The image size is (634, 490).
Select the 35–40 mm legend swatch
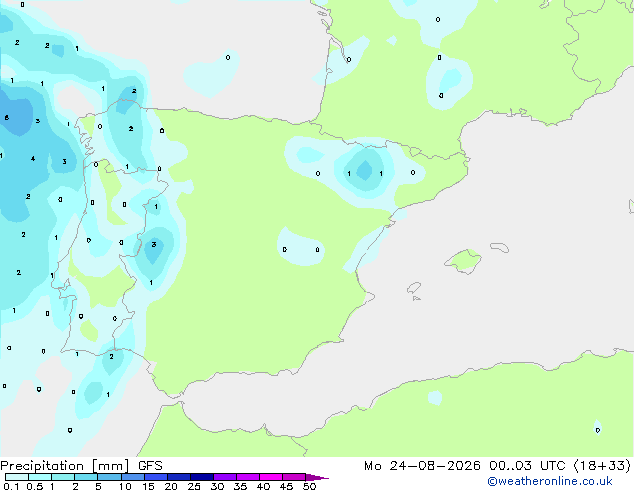coord(247,477)
